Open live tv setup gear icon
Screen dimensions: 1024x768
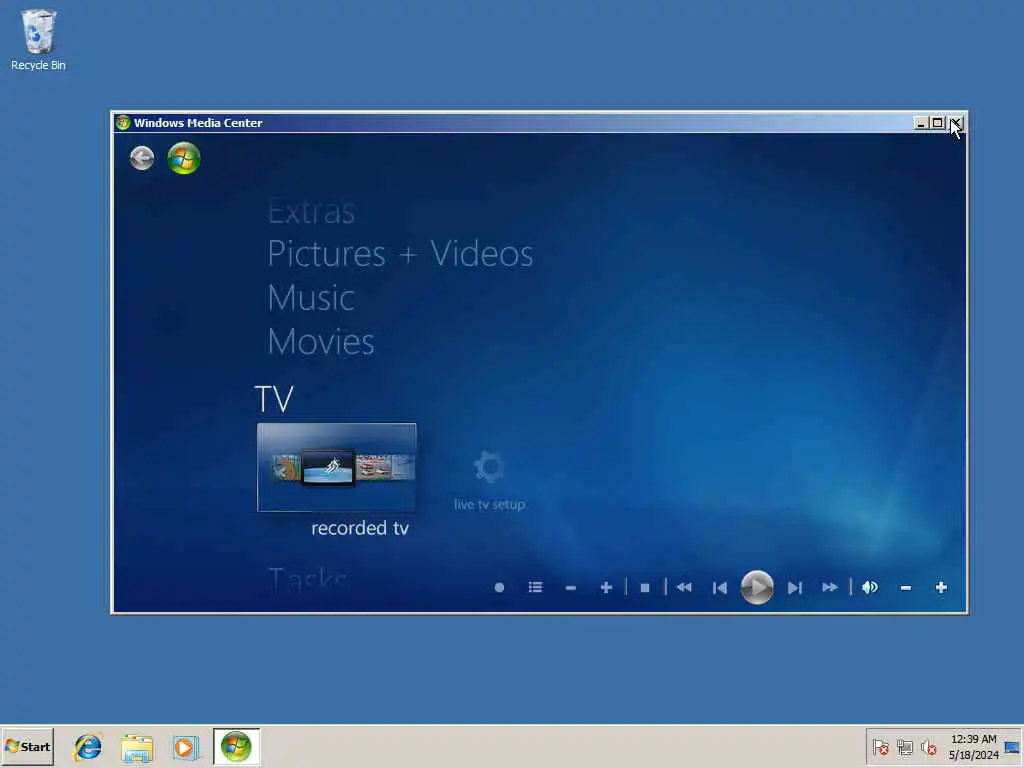[x=488, y=468]
